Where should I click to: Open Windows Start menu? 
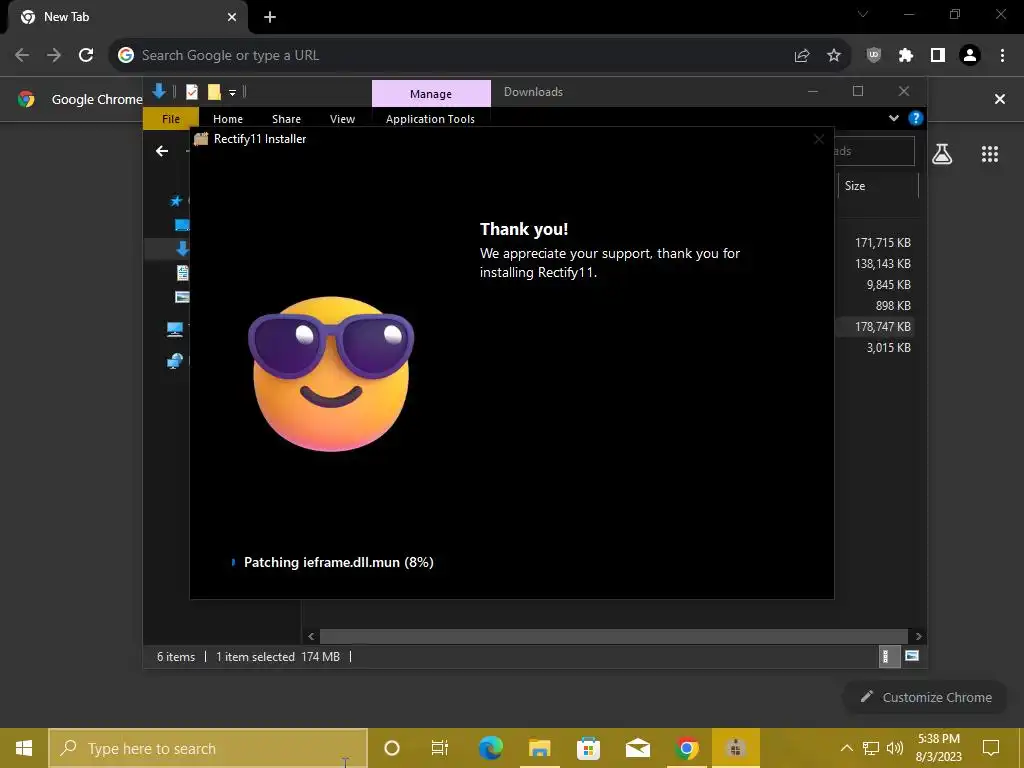coord(24,748)
